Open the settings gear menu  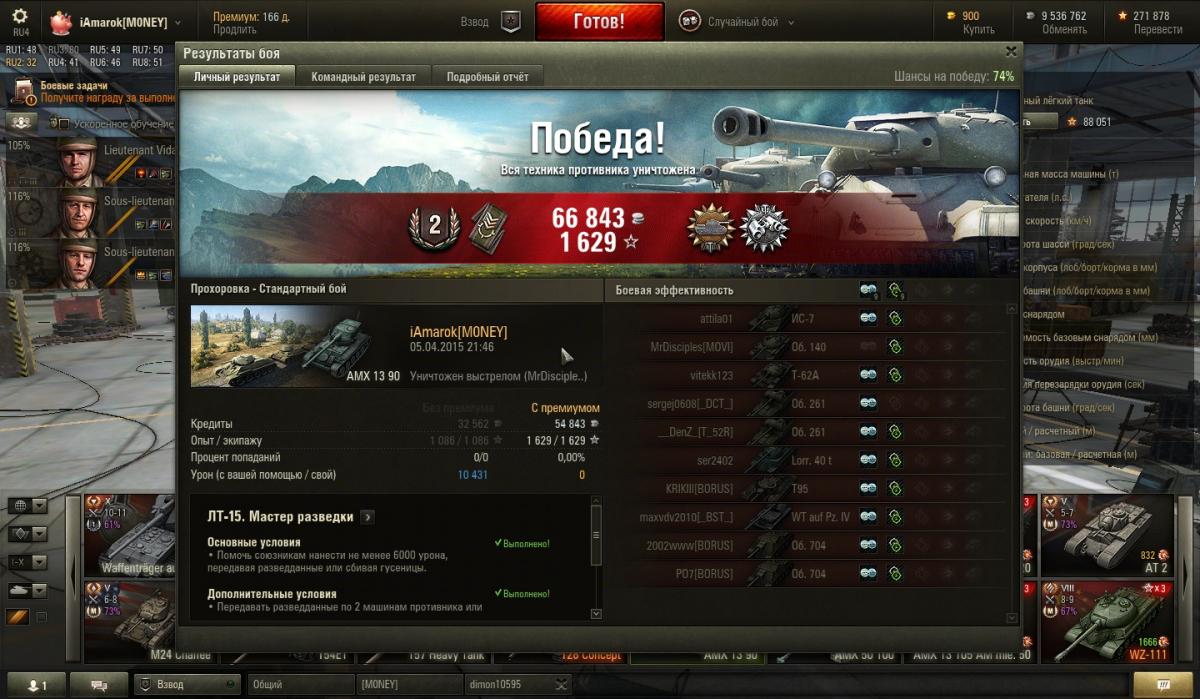tap(20, 16)
